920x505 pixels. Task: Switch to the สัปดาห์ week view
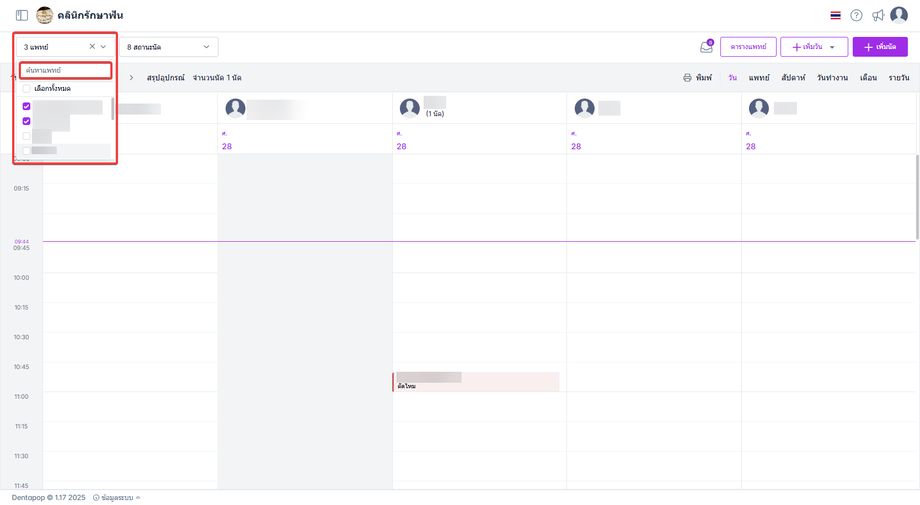click(x=793, y=78)
